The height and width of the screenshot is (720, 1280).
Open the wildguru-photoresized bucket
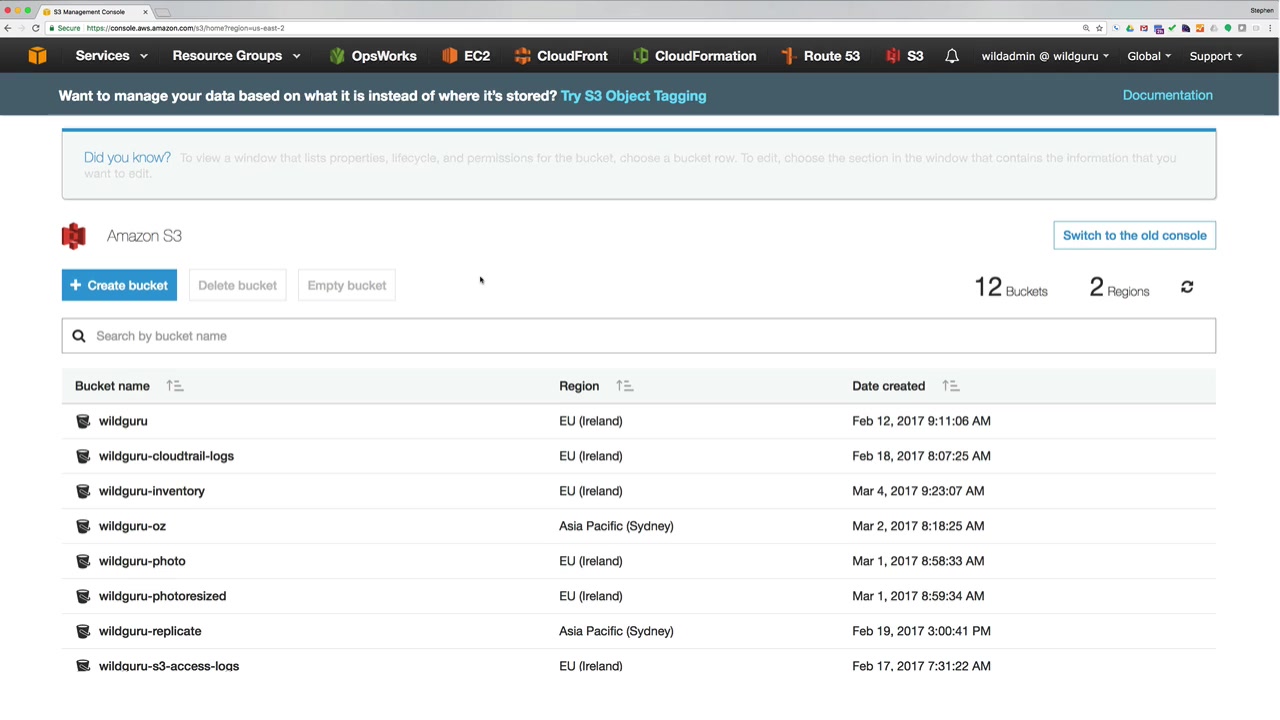[162, 596]
